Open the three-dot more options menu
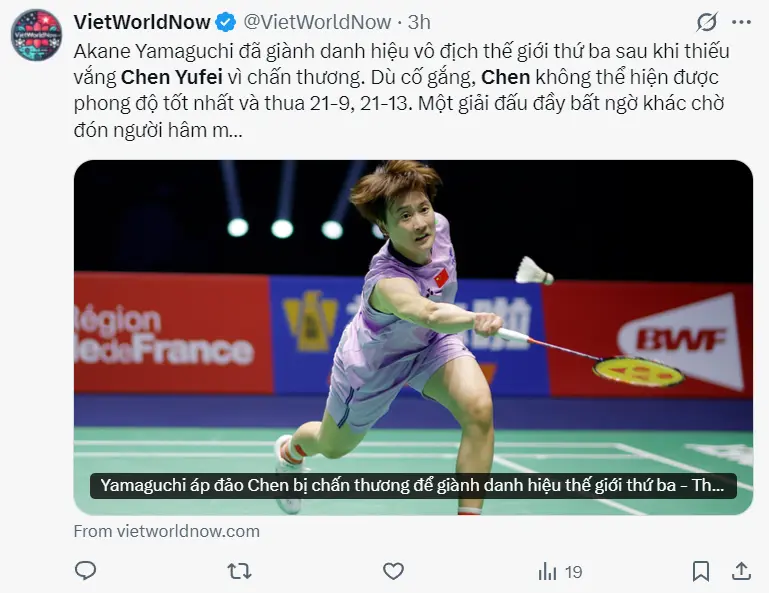769x593 pixels. coord(741,22)
